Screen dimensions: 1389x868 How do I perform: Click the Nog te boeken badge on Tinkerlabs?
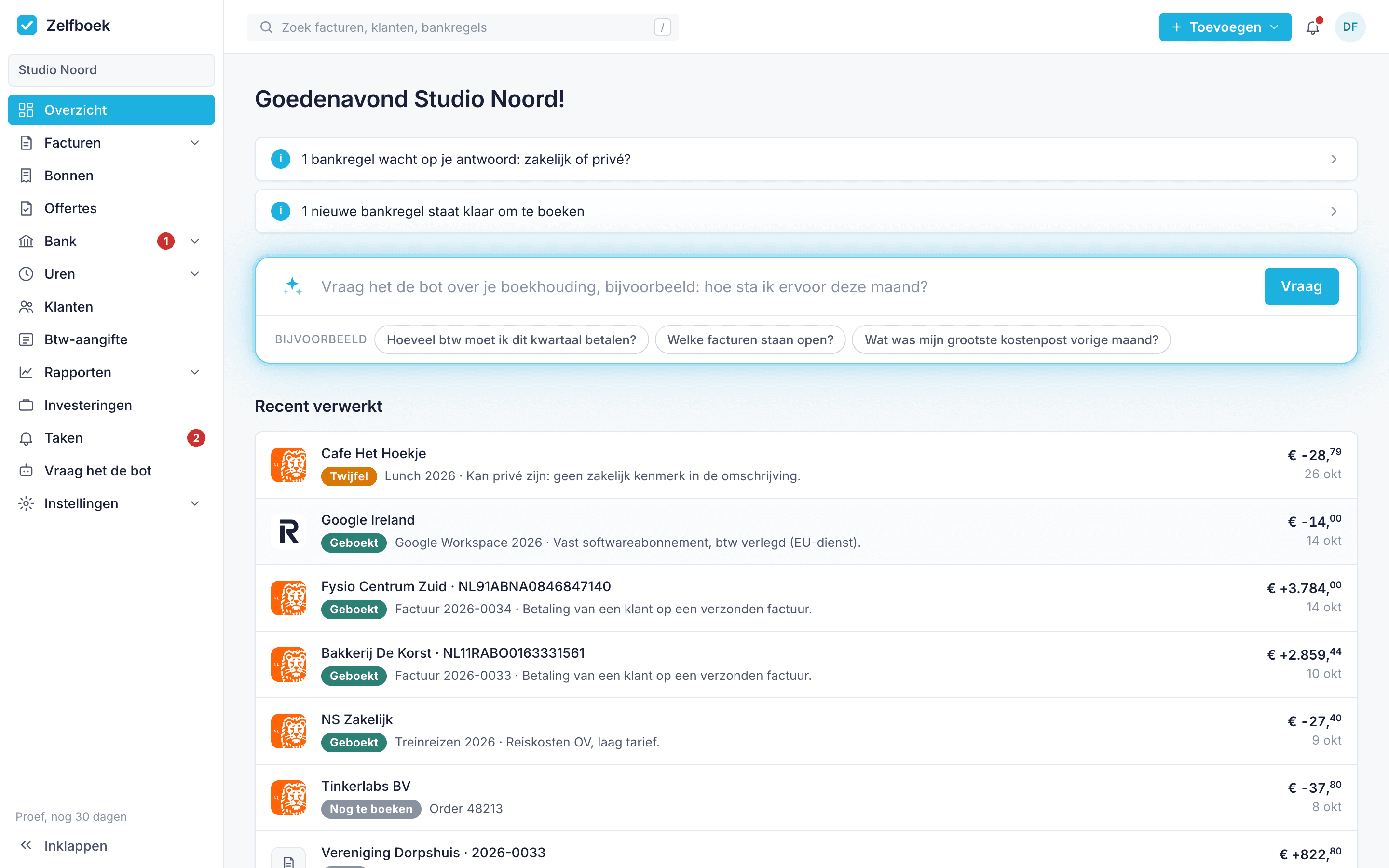click(x=371, y=809)
